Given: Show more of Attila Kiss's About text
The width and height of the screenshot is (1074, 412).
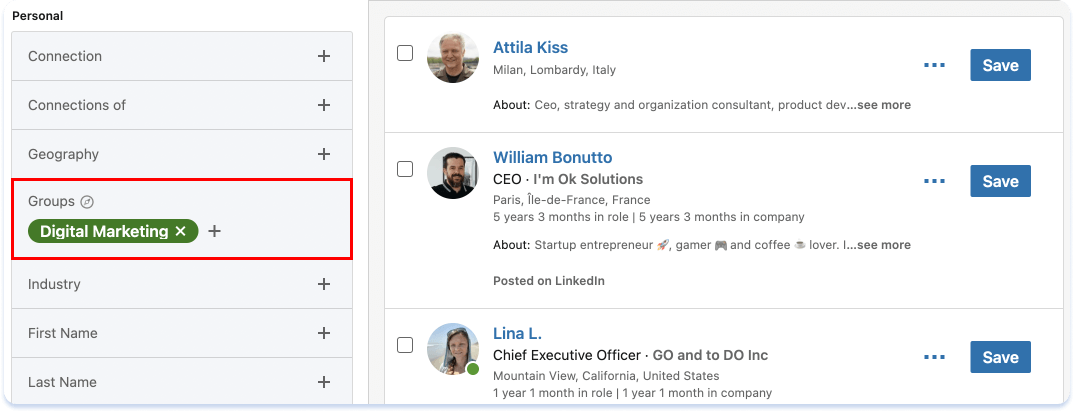Looking at the screenshot, I should point(883,105).
